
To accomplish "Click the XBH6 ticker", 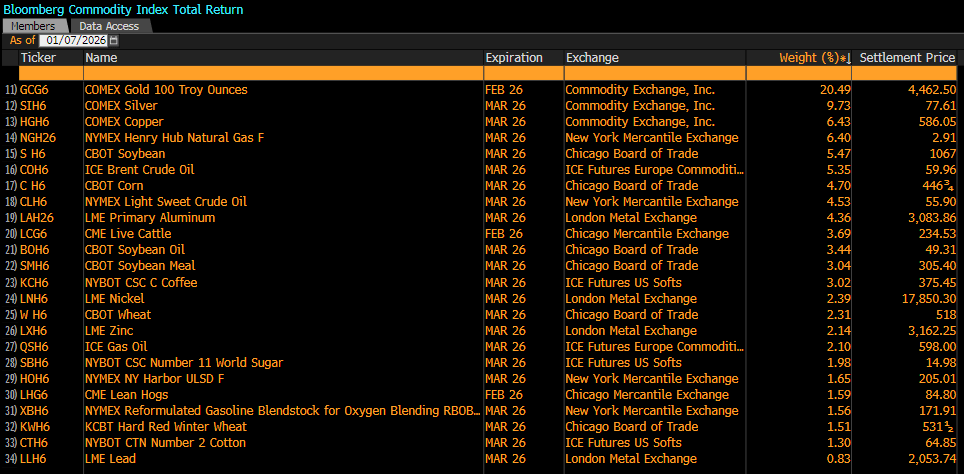I will pyautogui.click(x=34, y=411).
